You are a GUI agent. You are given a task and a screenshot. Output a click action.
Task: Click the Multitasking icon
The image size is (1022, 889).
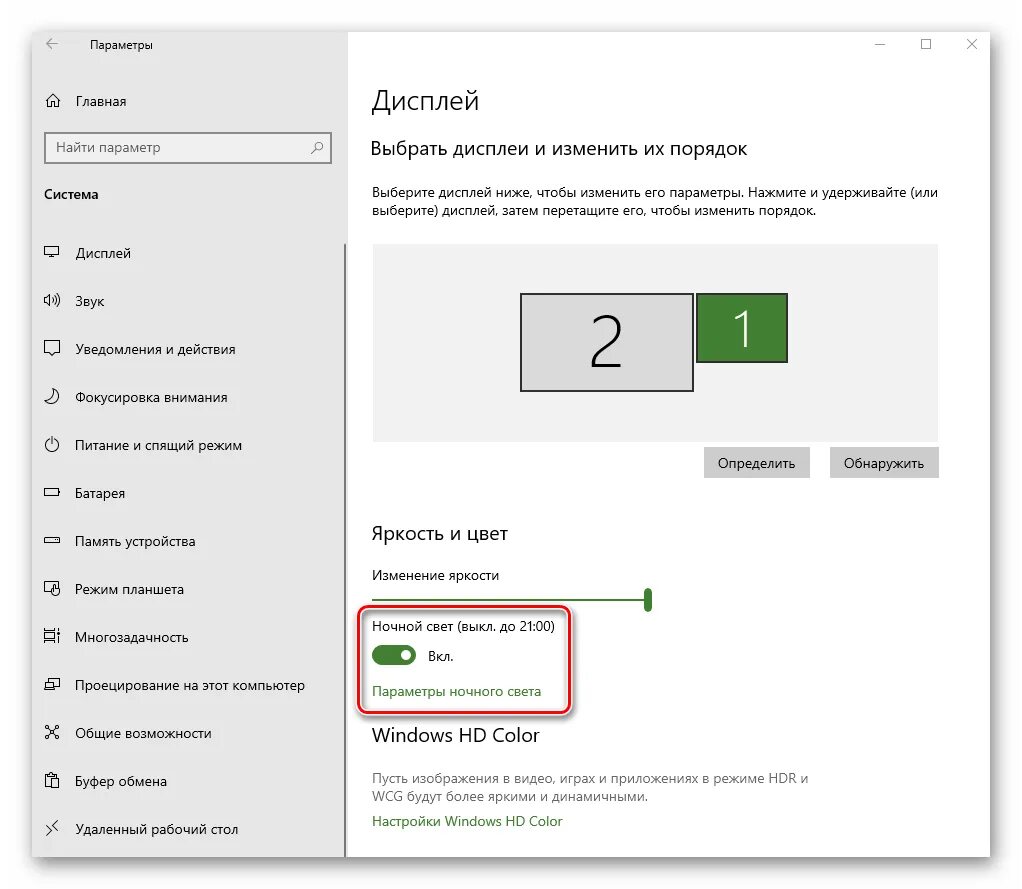click(x=51, y=636)
